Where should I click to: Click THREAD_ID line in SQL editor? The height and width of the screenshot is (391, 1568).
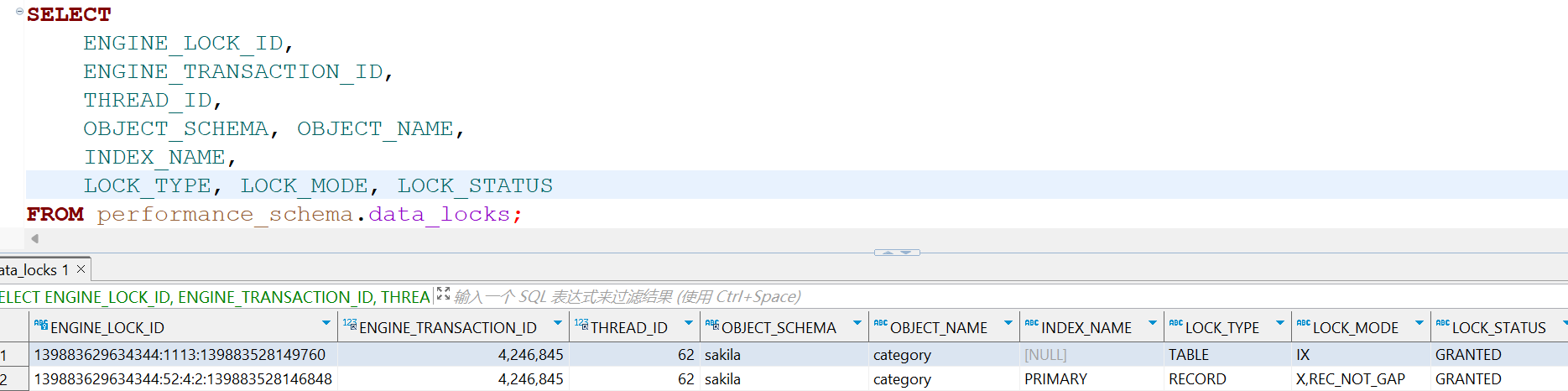pyautogui.click(x=148, y=101)
